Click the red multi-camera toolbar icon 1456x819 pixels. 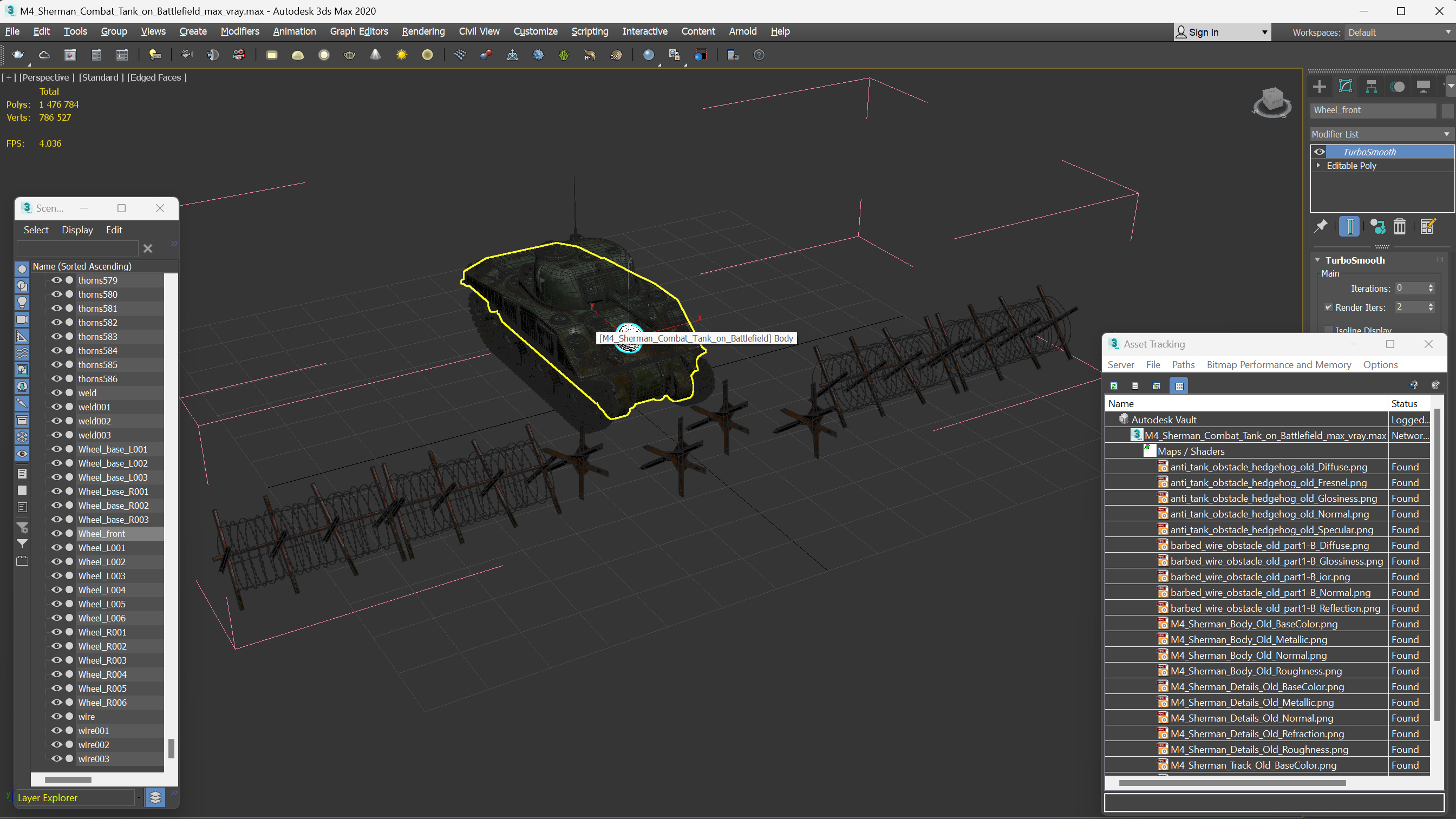click(239, 55)
